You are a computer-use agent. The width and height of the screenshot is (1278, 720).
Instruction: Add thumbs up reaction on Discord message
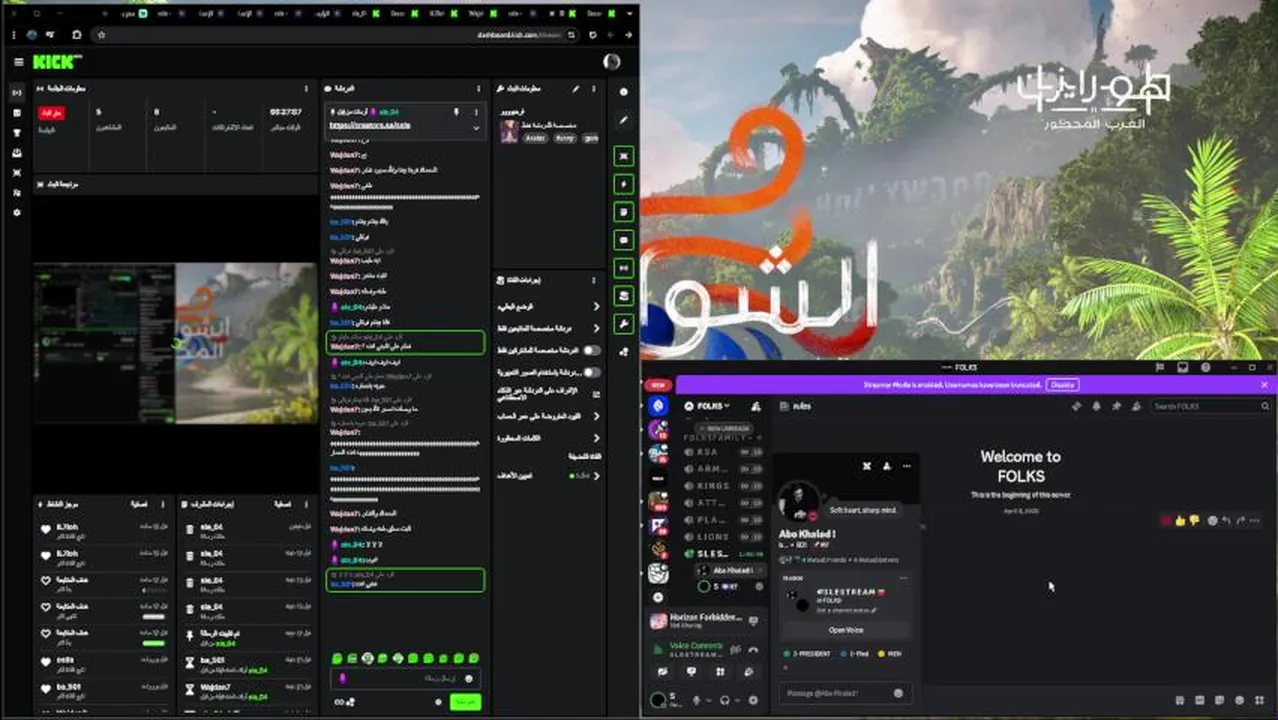pyautogui.click(x=1180, y=520)
